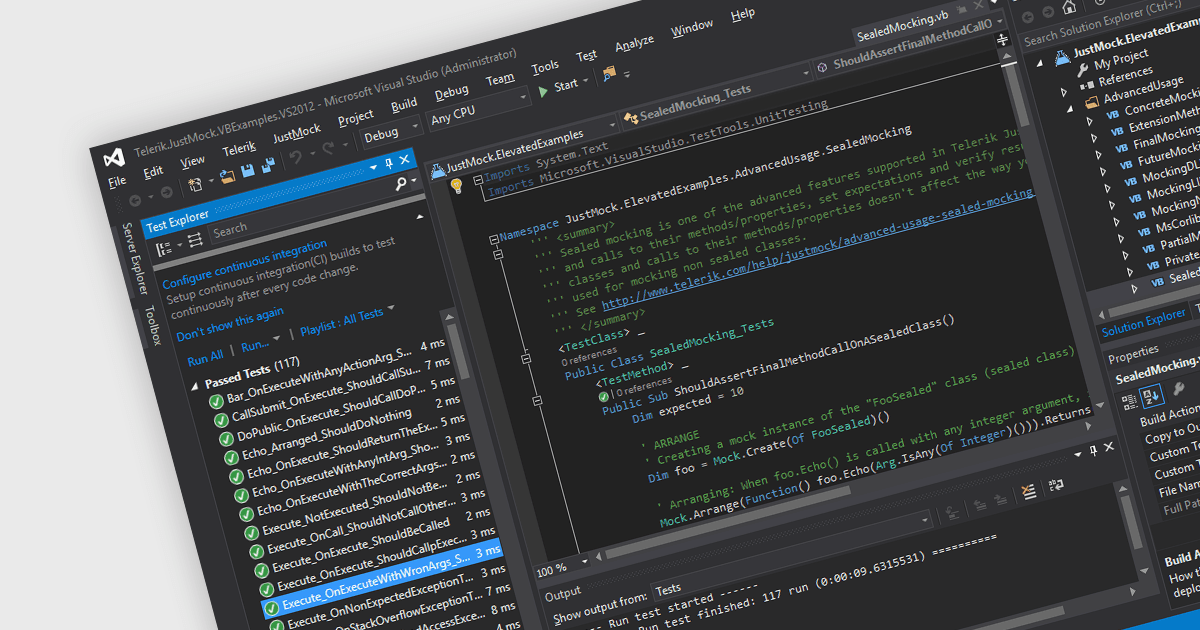Collapse the Imports code region
1200x630 pixels.
[478, 180]
